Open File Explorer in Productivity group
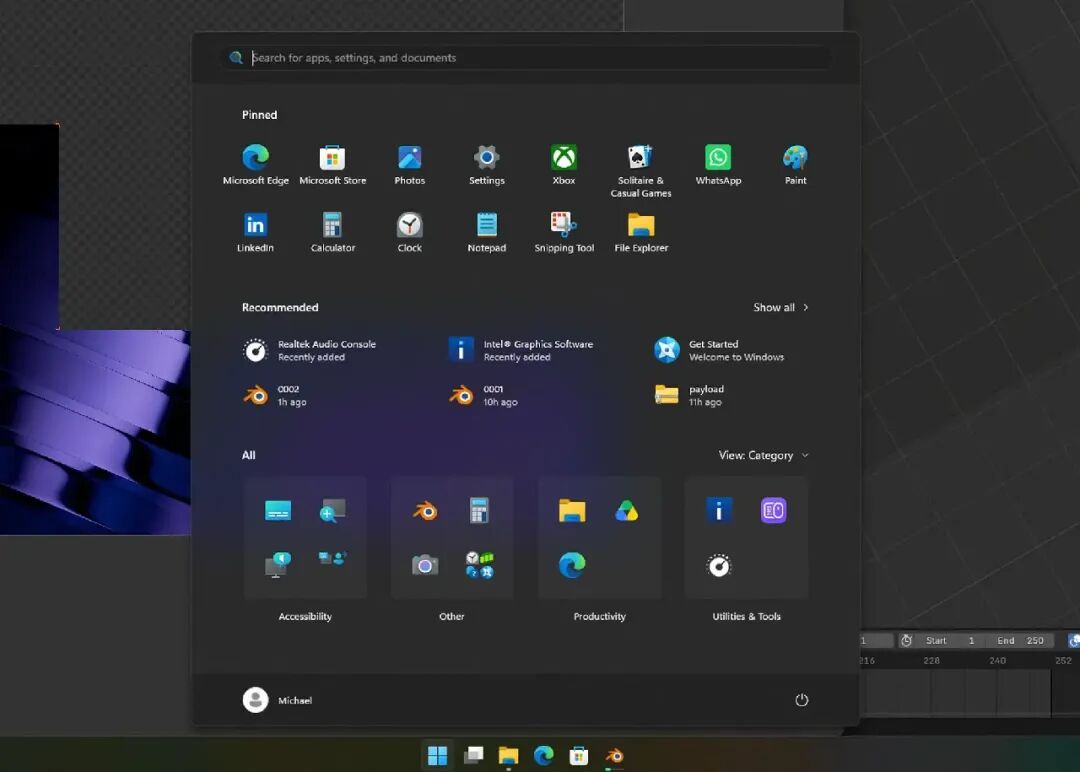 pyautogui.click(x=572, y=510)
